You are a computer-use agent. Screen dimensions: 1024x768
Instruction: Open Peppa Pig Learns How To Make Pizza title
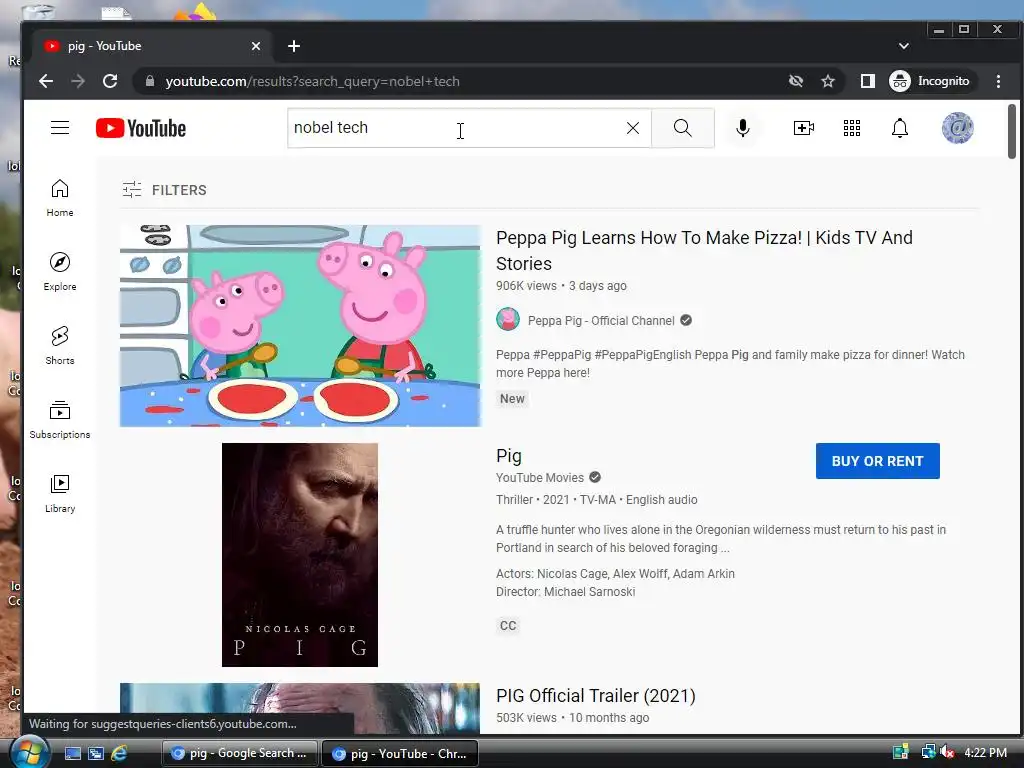pos(704,251)
